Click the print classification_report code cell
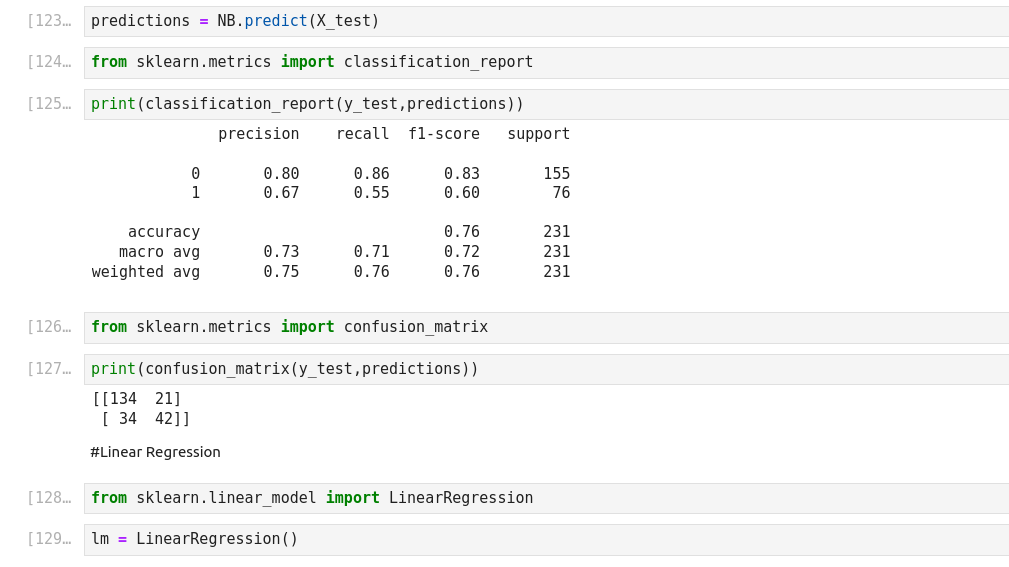Screen dimensions: 1009x567 (x=545, y=104)
